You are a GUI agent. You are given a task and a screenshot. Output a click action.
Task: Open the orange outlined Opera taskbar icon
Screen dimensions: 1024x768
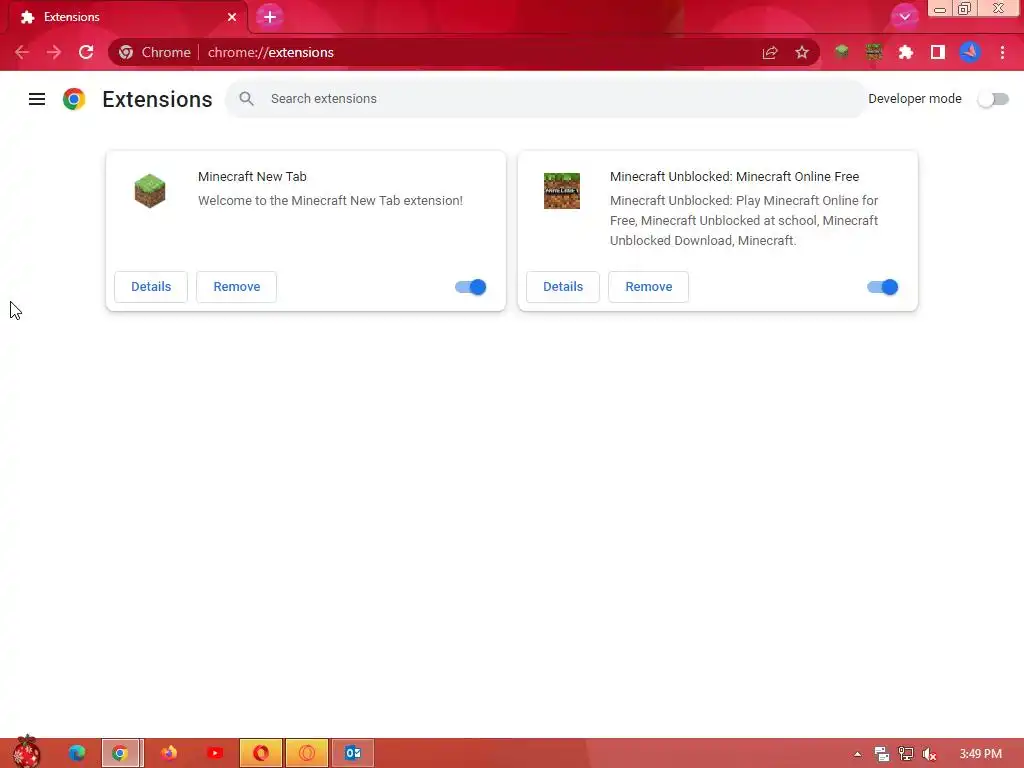(307, 753)
